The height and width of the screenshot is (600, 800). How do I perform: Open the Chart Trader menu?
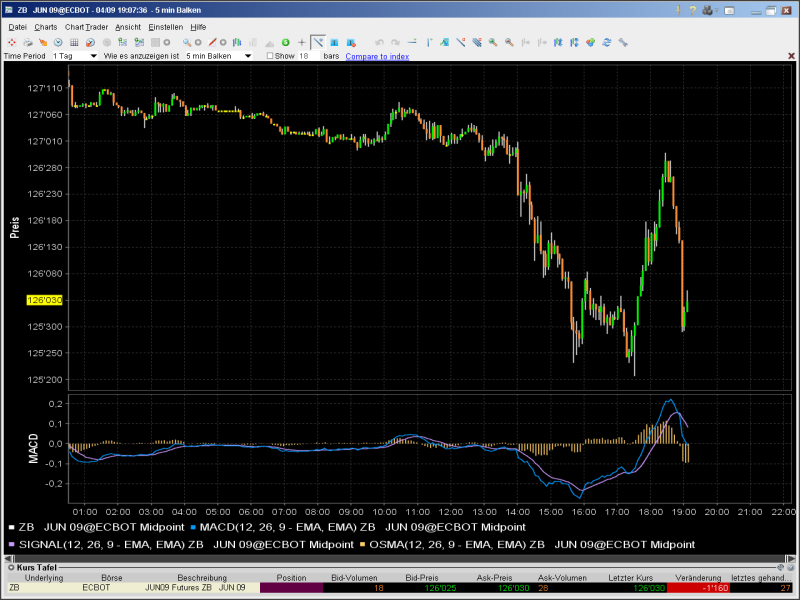click(86, 27)
